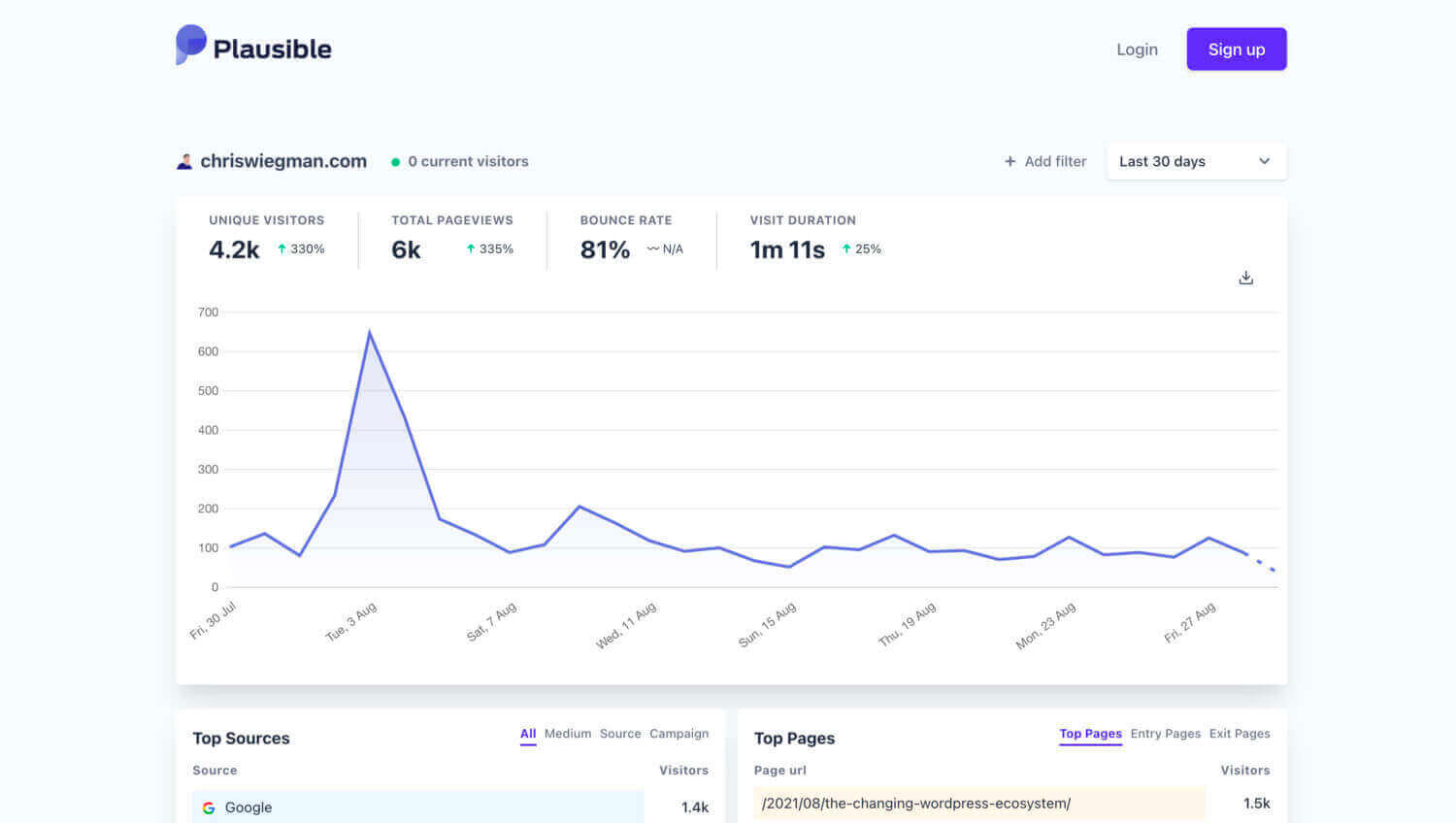The width and height of the screenshot is (1456, 823).
Task: Click the plus icon beside Add filter
Action: (x=1009, y=162)
